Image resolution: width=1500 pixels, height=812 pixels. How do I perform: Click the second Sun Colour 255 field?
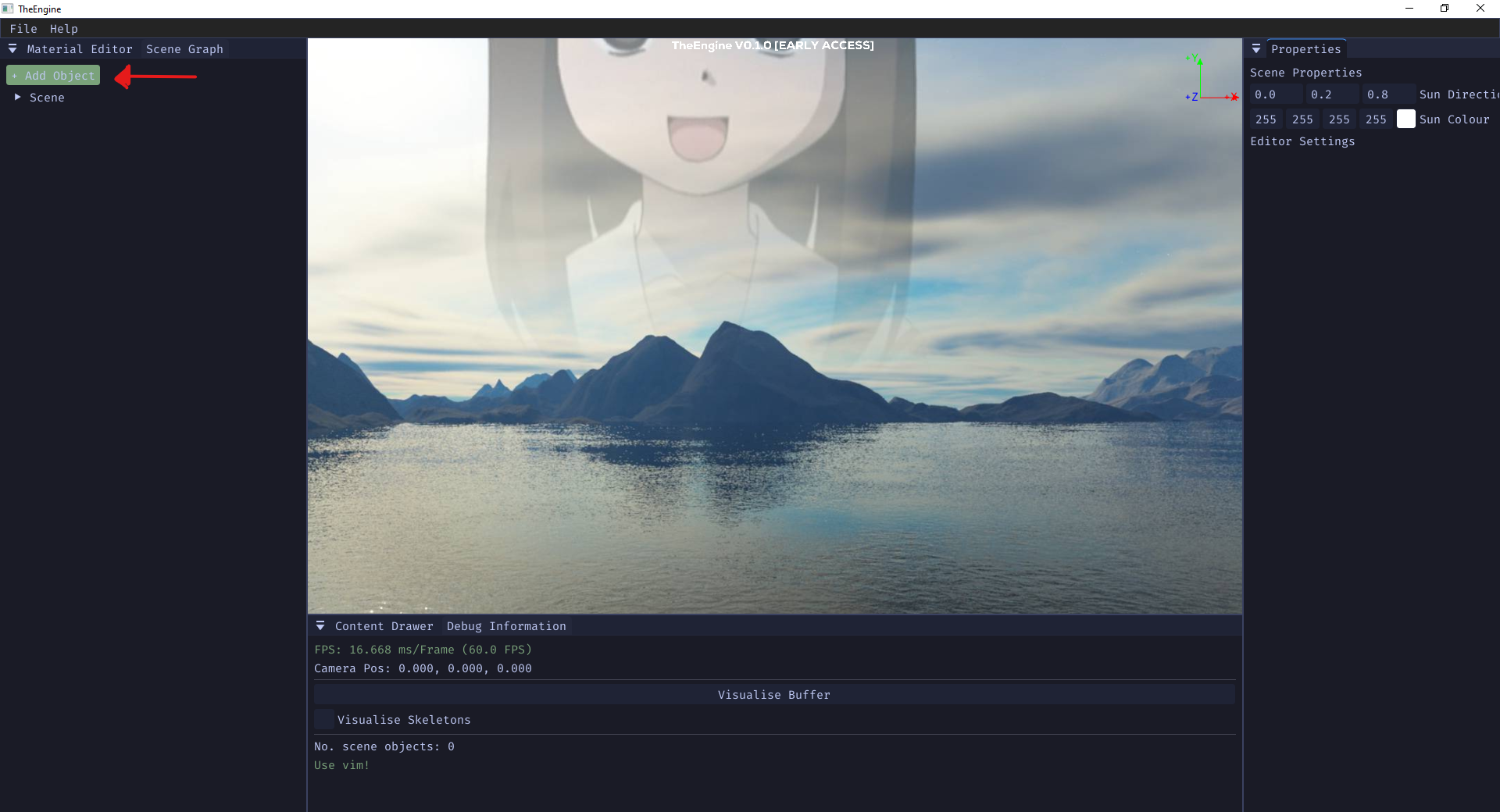[1303, 119]
